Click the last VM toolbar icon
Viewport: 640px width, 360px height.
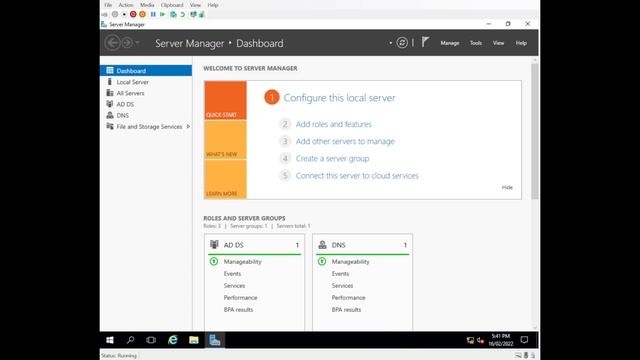tap(202, 14)
